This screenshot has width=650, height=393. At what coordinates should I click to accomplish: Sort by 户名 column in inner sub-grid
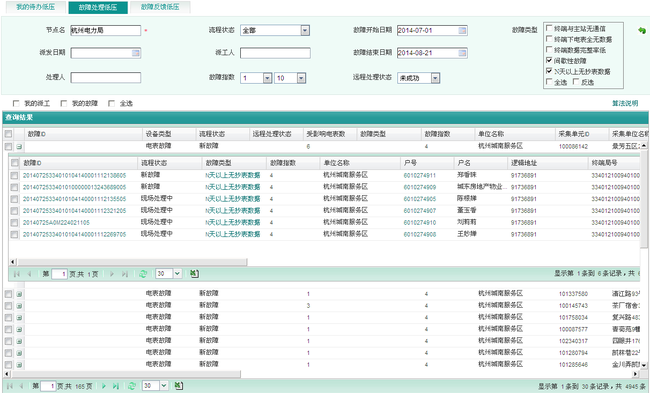(480, 163)
